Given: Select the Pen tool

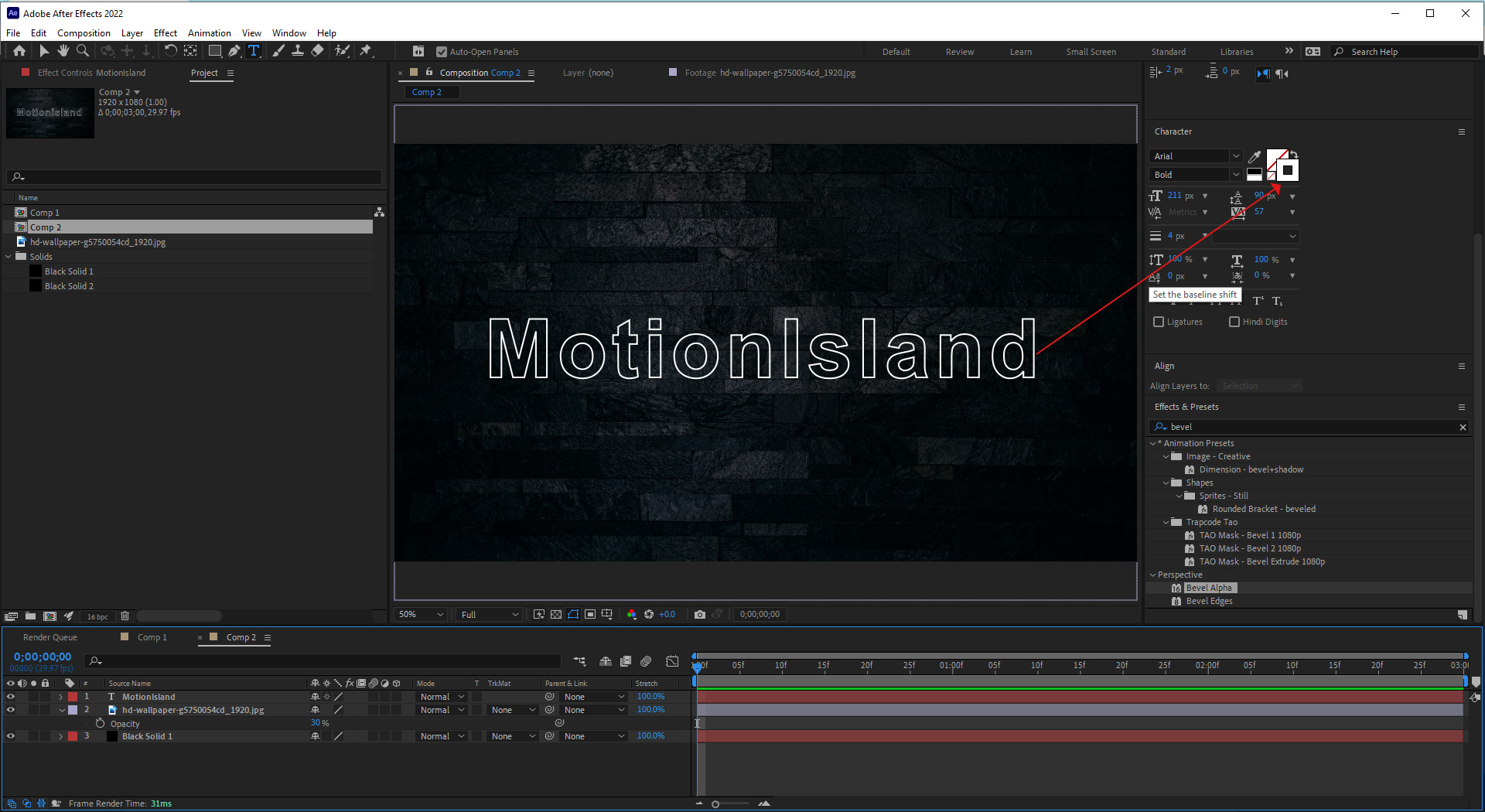Looking at the screenshot, I should pos(234,51).
